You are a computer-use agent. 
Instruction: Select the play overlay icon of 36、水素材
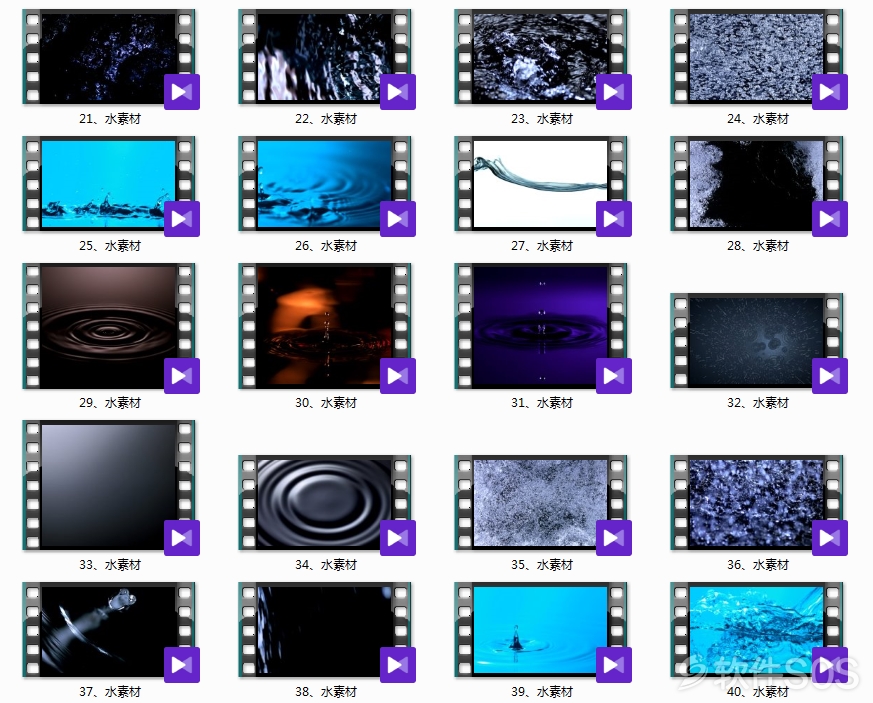coord(830,538)
